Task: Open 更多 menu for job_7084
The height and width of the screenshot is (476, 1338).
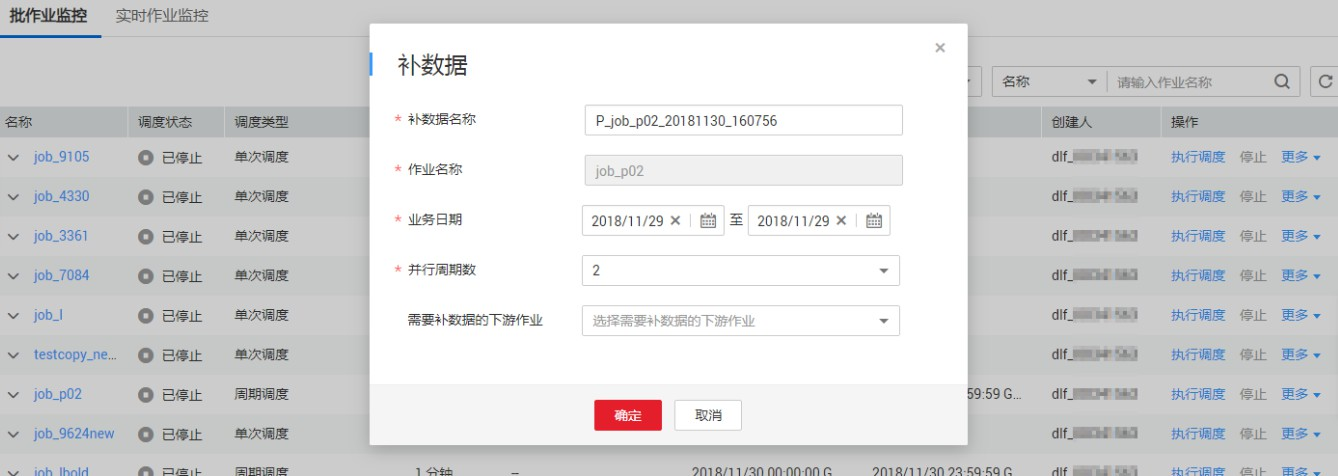Action: click(x=1301, y=276)
